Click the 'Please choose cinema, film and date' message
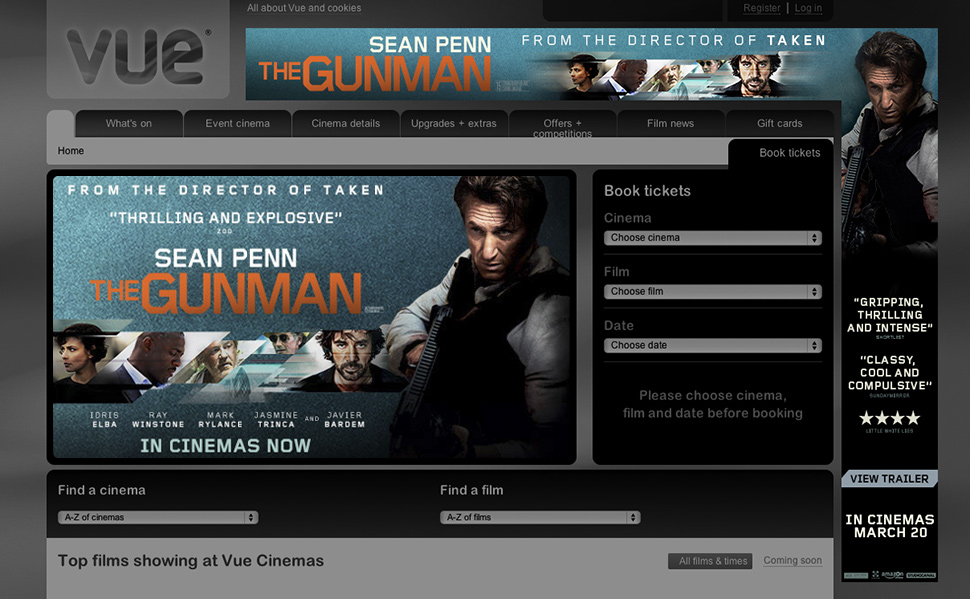Image resolution: width=970 pixels, height=599 pixels. 713,404
